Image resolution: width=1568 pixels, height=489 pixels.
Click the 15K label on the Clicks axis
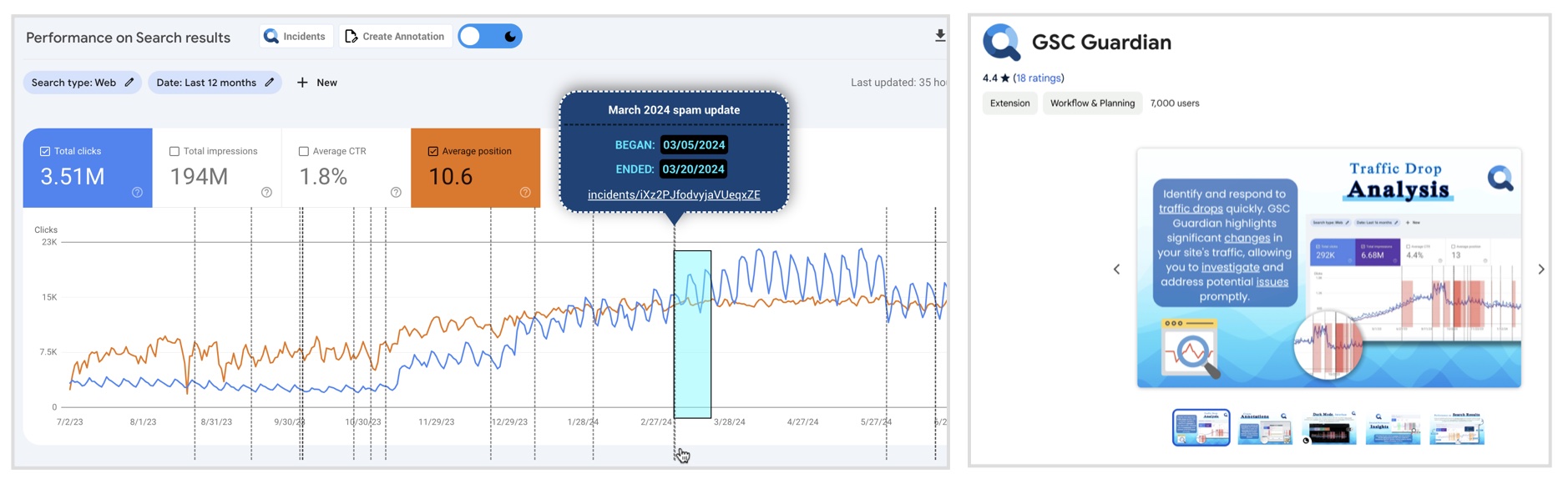tap(49, 298)
